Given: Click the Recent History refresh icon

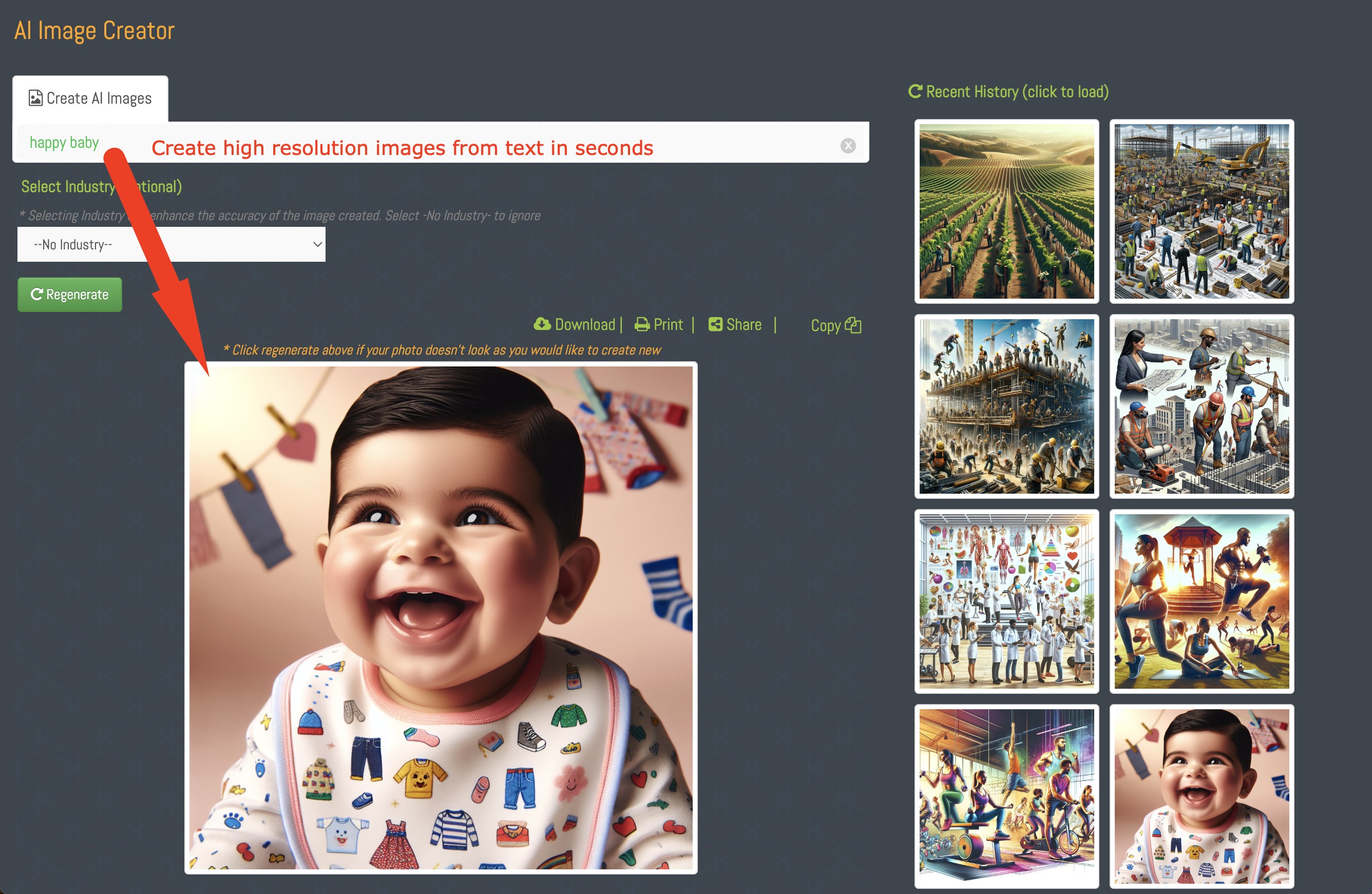Looking at the screenshot, I should (x=914, y=91).
